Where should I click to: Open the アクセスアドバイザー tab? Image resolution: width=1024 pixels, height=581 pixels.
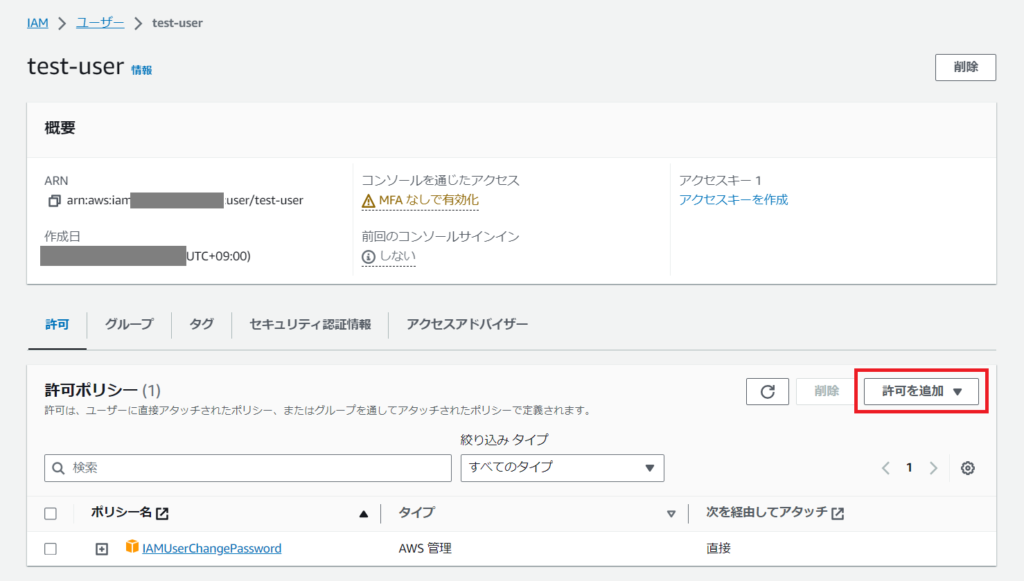(467, 324)
